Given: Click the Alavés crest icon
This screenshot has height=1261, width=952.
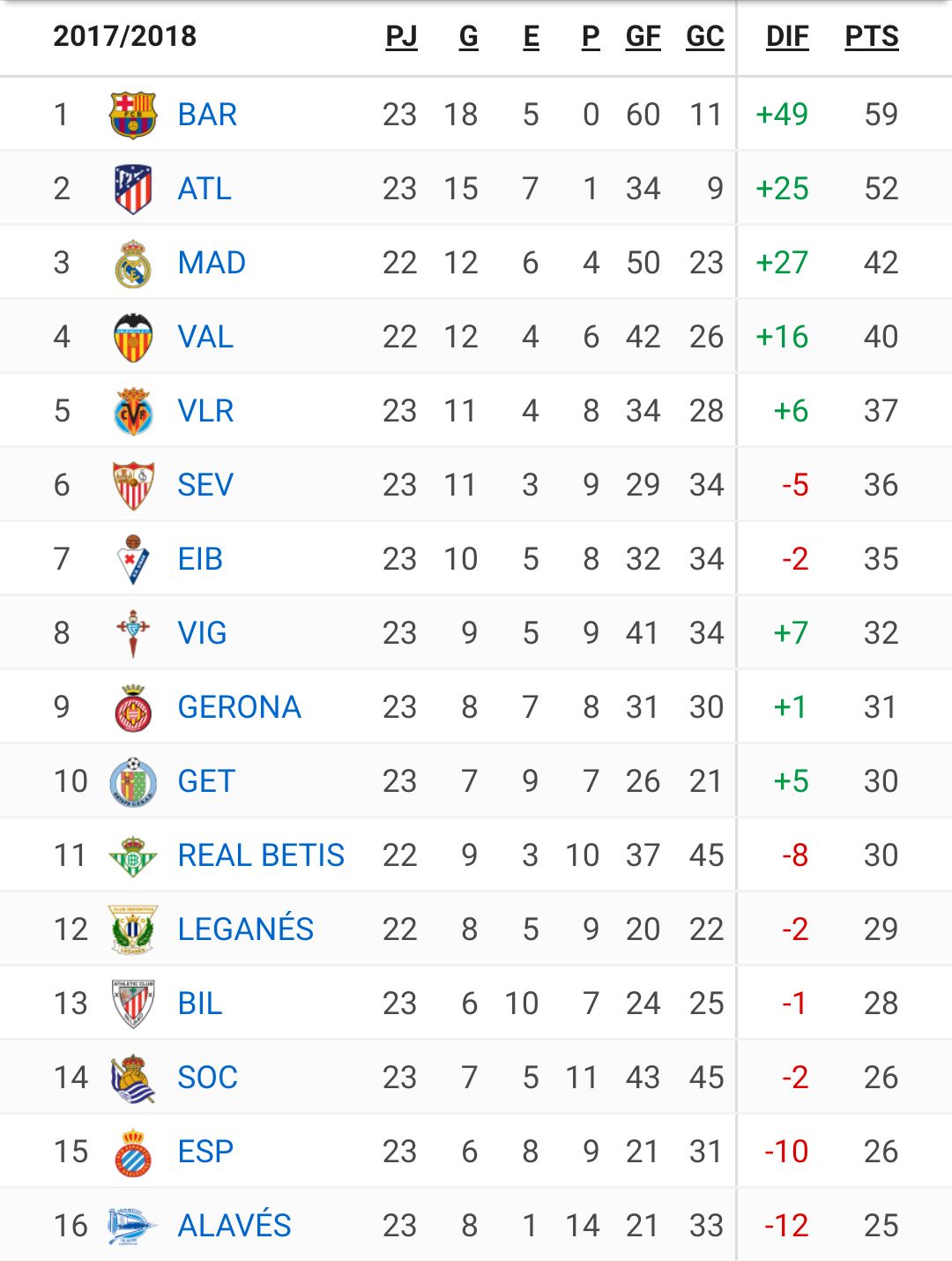Looking at the screenshot, I should coord(131,1226).
